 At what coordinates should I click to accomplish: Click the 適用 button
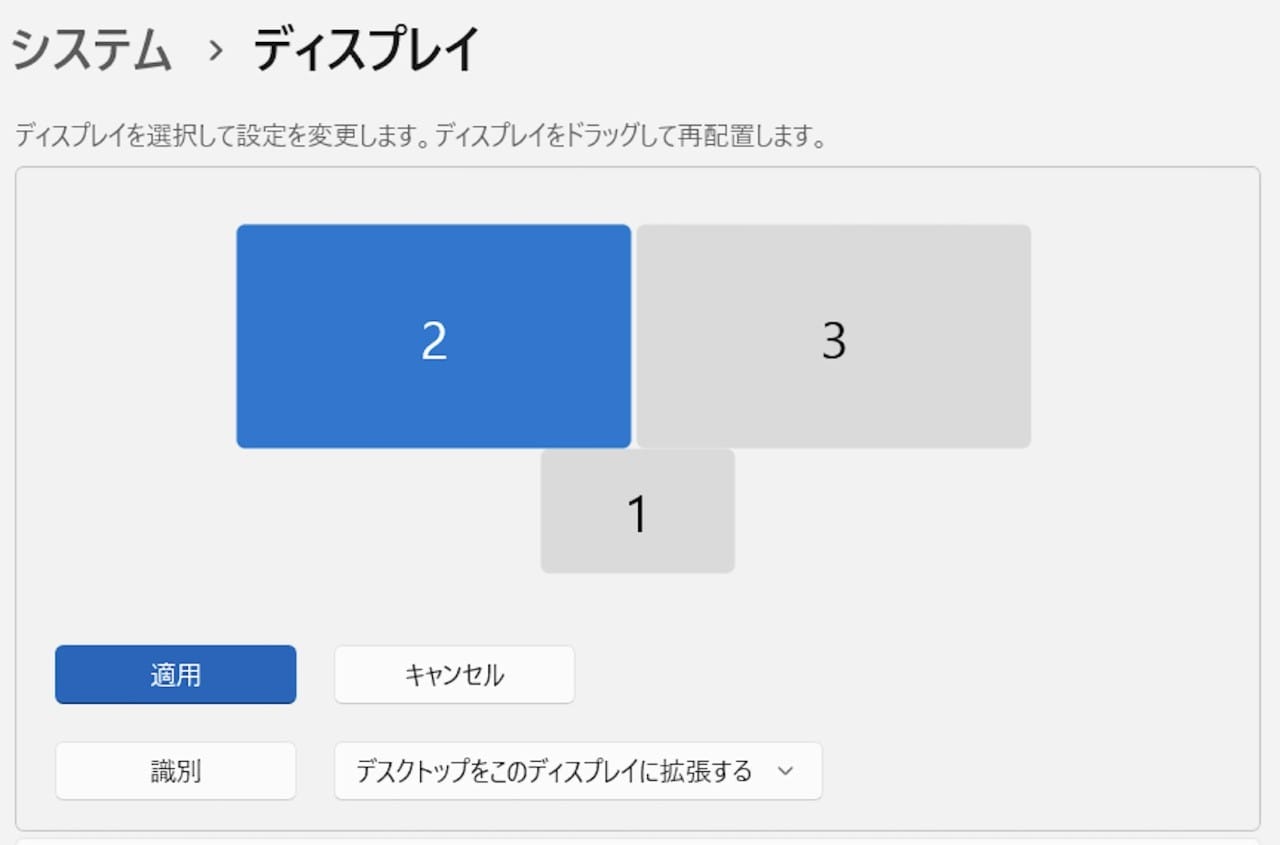click(175, 675)
